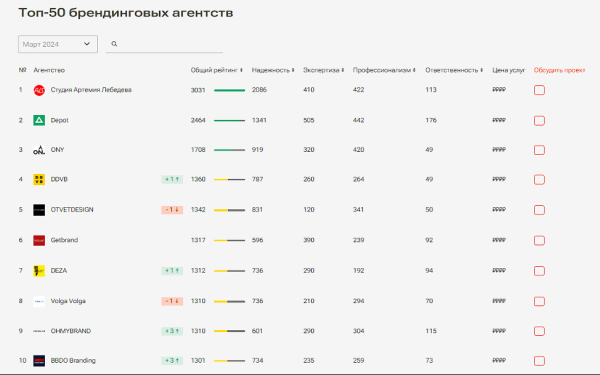Click the DEZA +1 position badge

tap(172, 271)
